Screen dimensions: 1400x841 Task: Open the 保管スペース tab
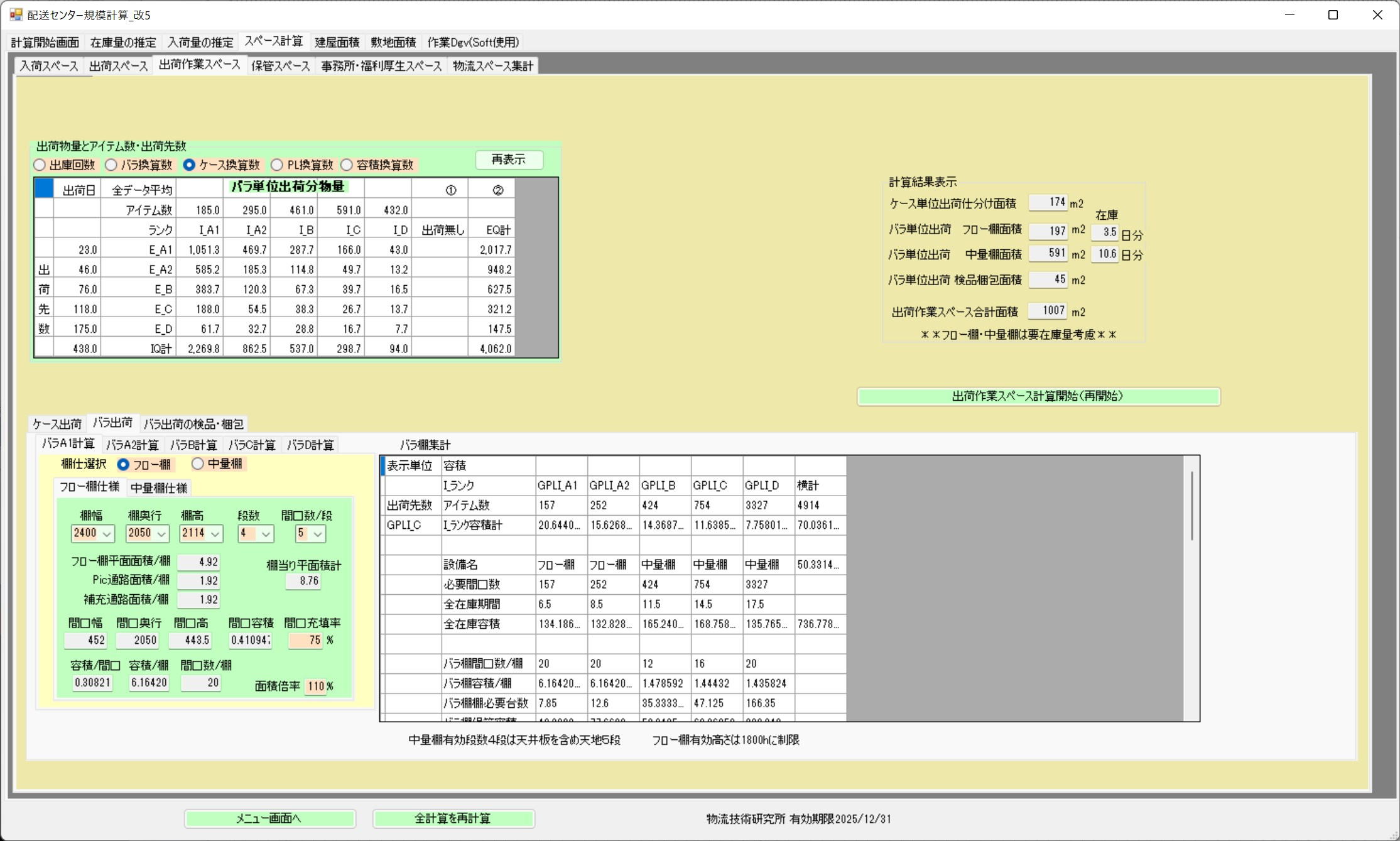coord(280,66)
